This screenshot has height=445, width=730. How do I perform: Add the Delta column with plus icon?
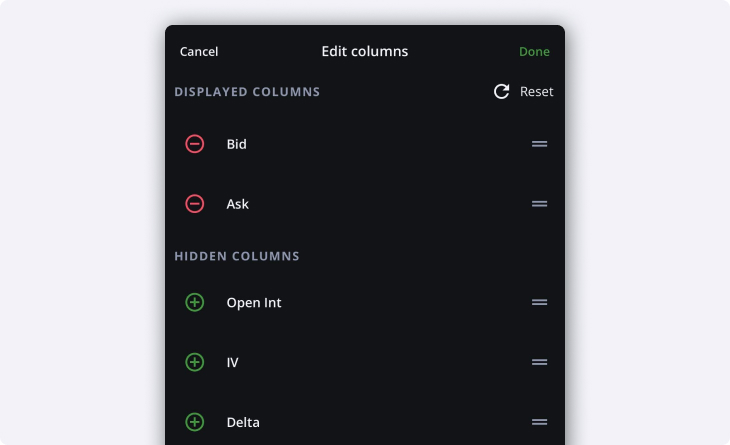point(195,422)
